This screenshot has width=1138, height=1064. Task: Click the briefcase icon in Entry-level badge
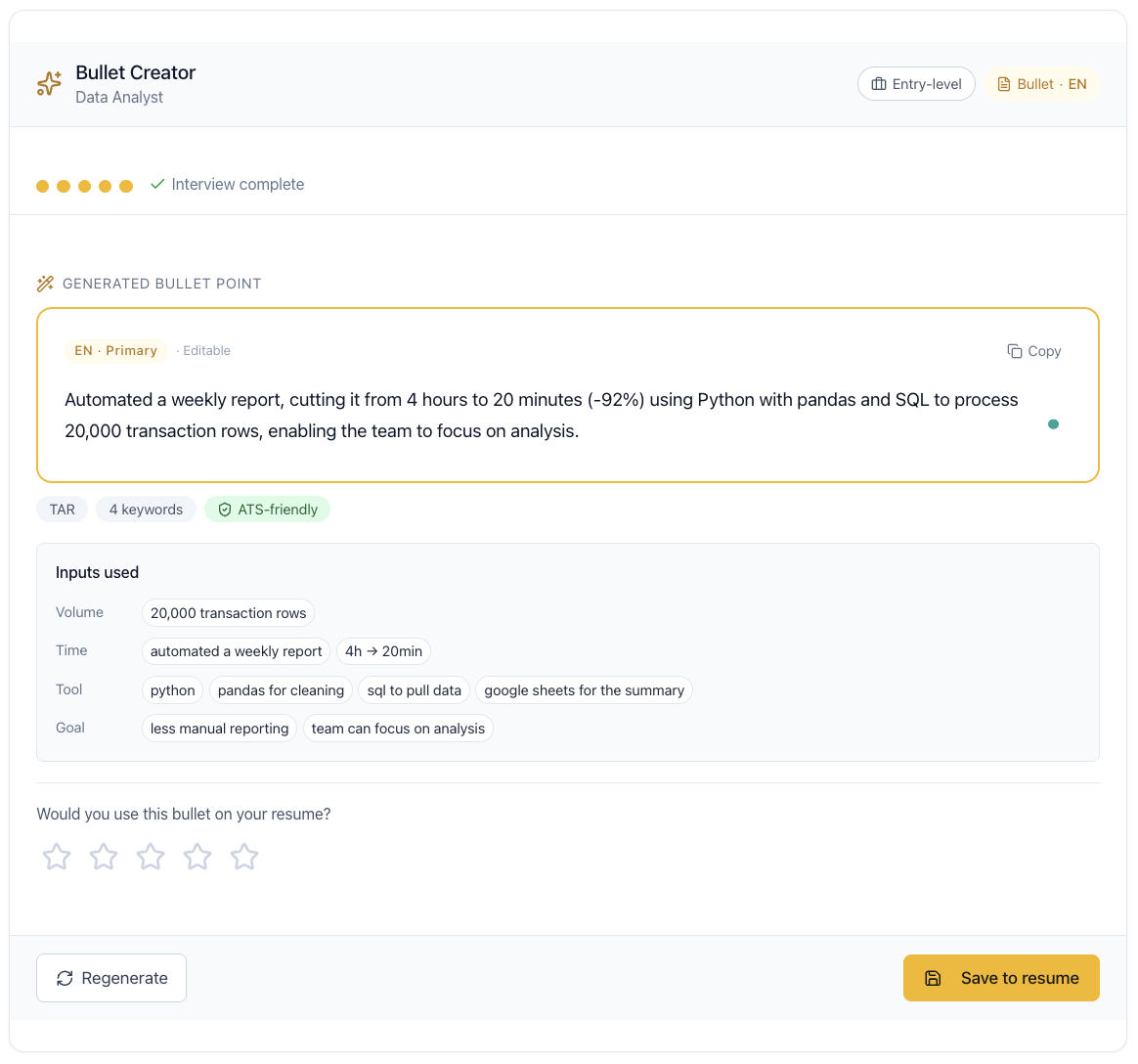click(x=878, y=84)
